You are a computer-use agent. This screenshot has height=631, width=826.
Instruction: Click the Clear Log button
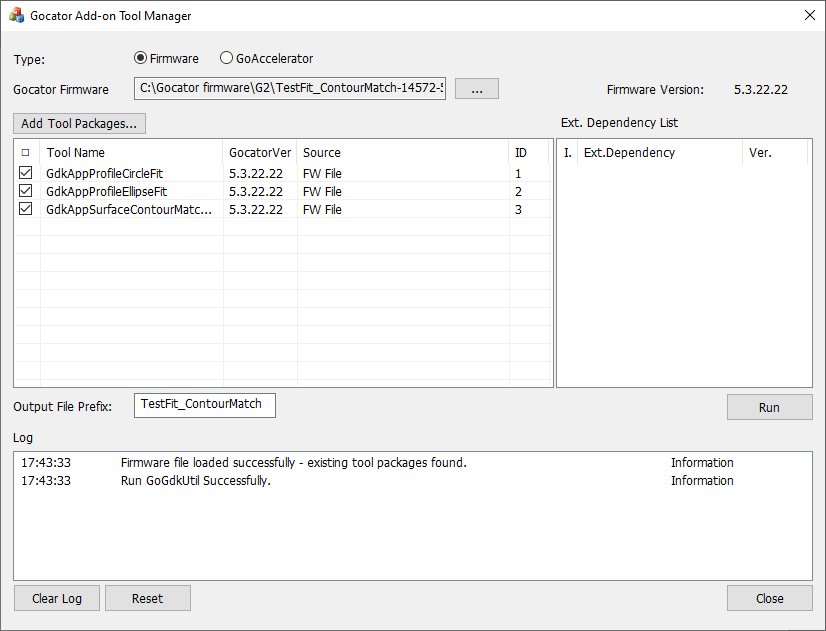click(x=57, y=598)
